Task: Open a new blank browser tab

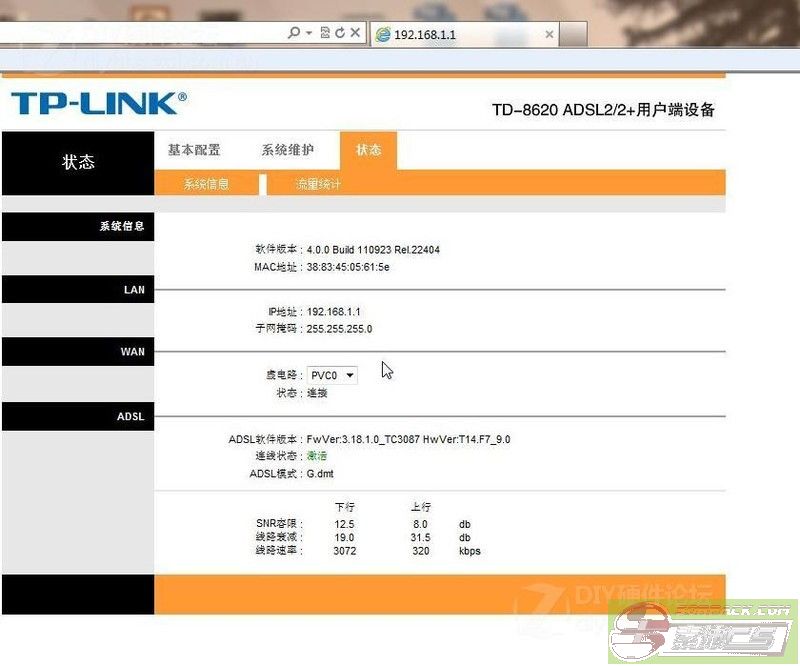Action: tap(573, 34)
